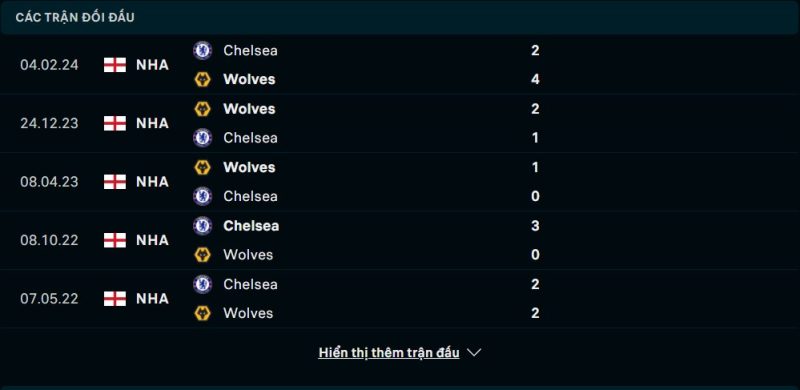Select NHA league label on 24.12.23 row
Image resolution: width=800 pixels, height=390 pixels.
[153, 124]
